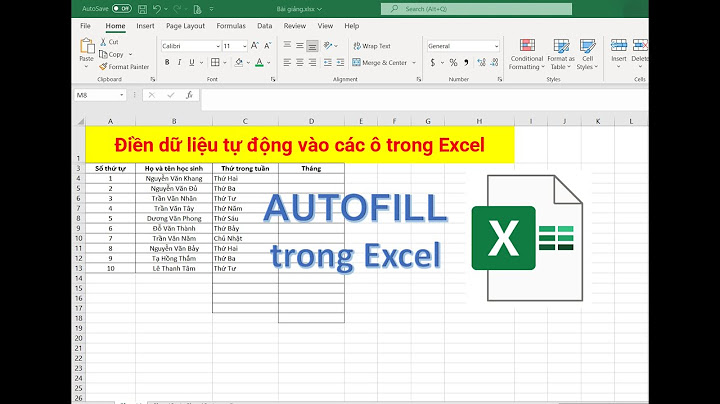Click the Font Color A icon

pos(259,62)
